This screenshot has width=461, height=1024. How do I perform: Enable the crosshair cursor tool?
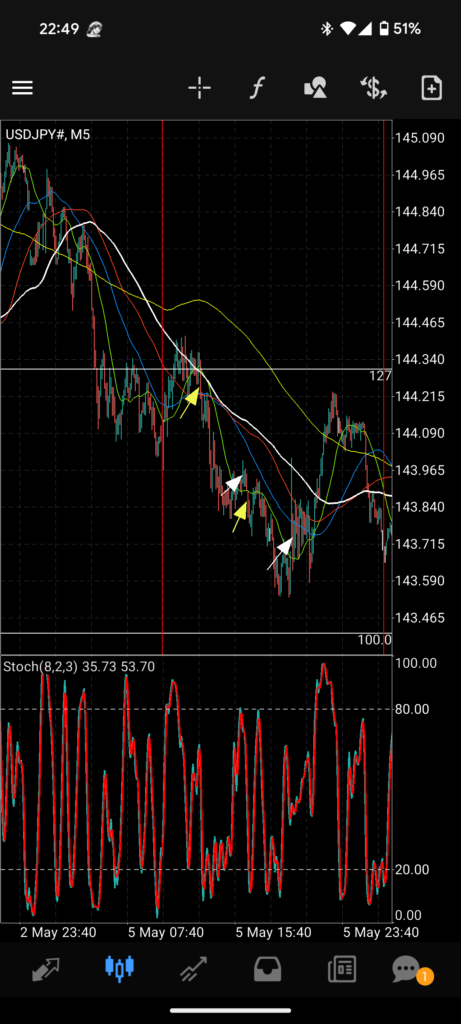pyautogui.click(x=199, y=88)
